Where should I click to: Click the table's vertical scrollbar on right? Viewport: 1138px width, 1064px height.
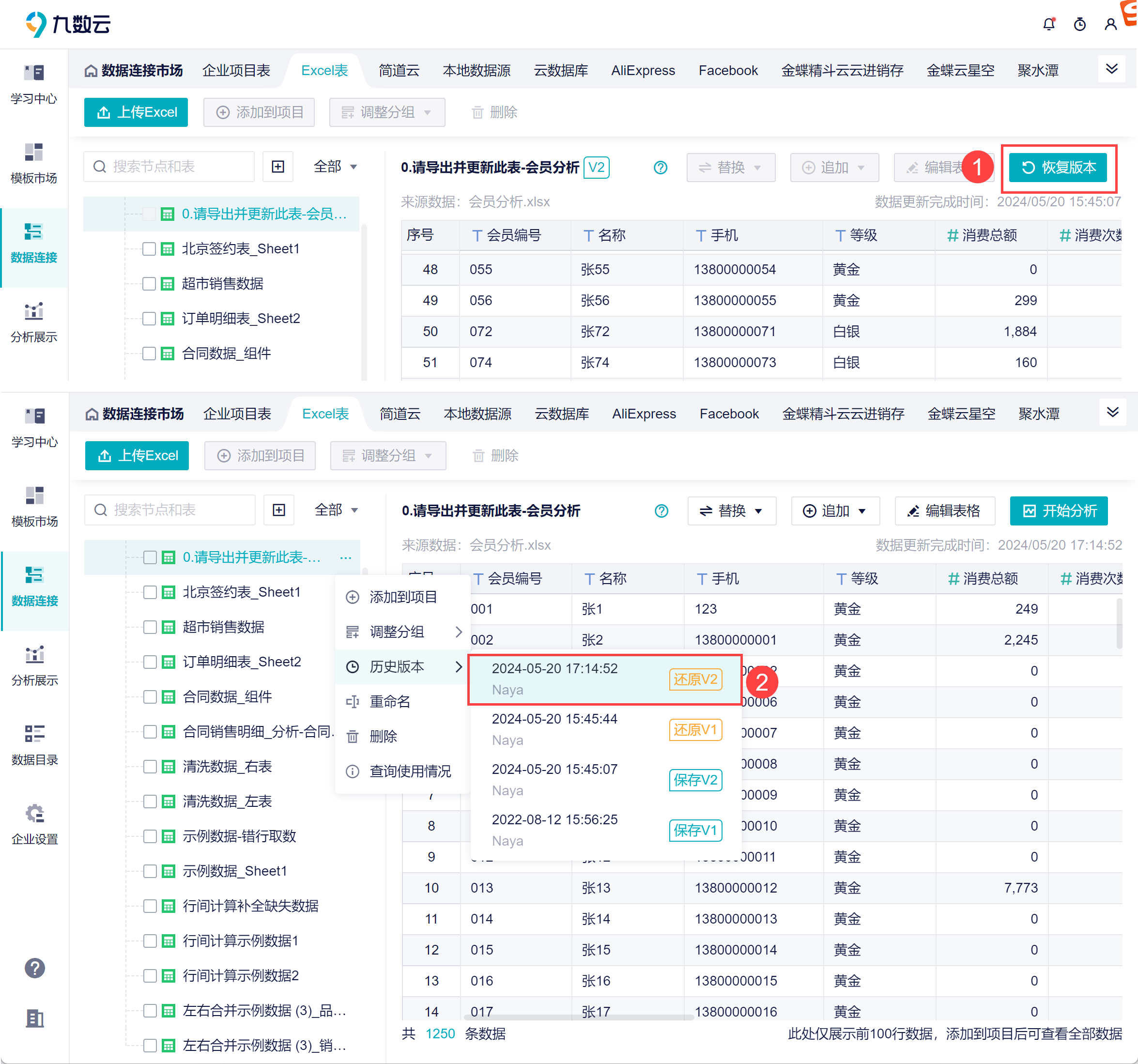[1119, 624]
